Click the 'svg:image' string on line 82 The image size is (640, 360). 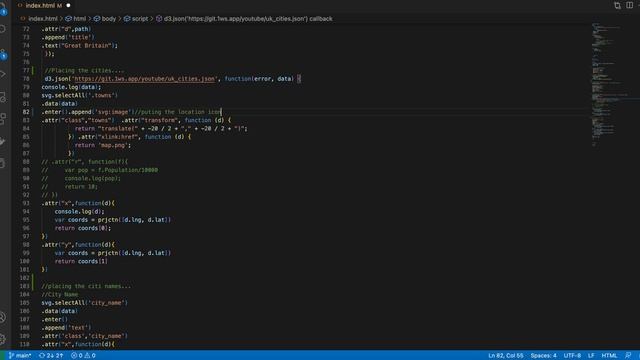click(112, 112)
